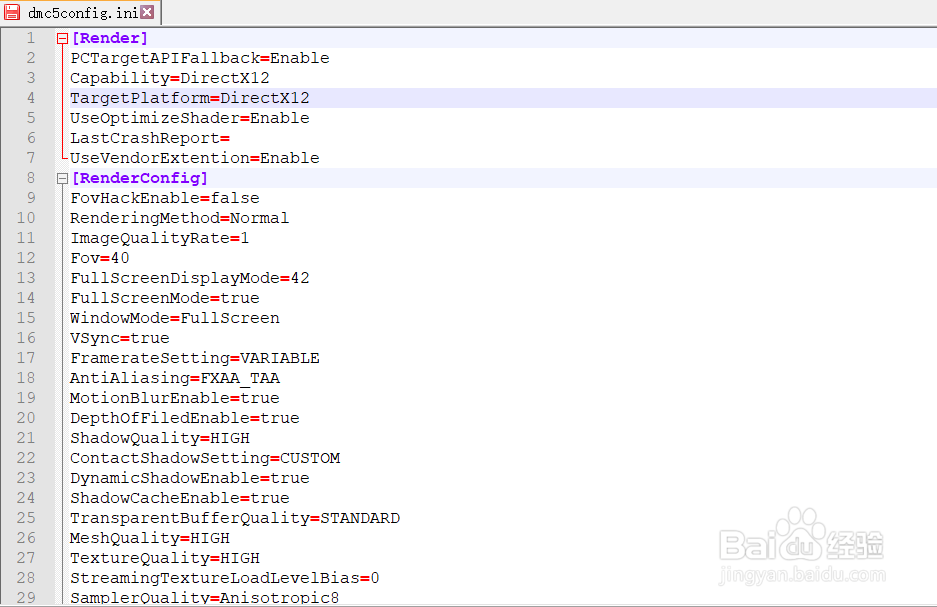Click line WindowMode=FullScreen

click(174, 318)
